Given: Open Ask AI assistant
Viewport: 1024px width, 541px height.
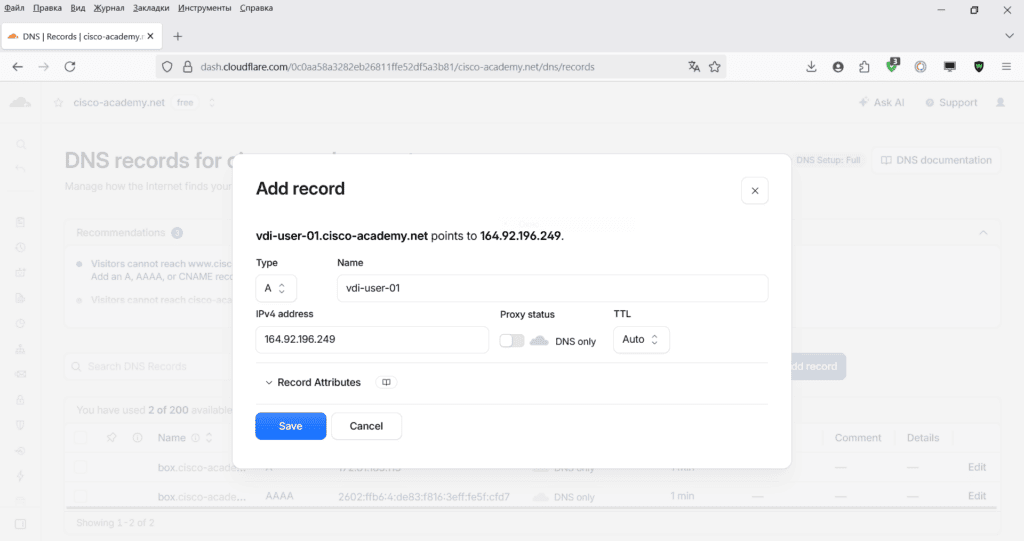Looking at the screenshot, I should (x=882, y=103).
